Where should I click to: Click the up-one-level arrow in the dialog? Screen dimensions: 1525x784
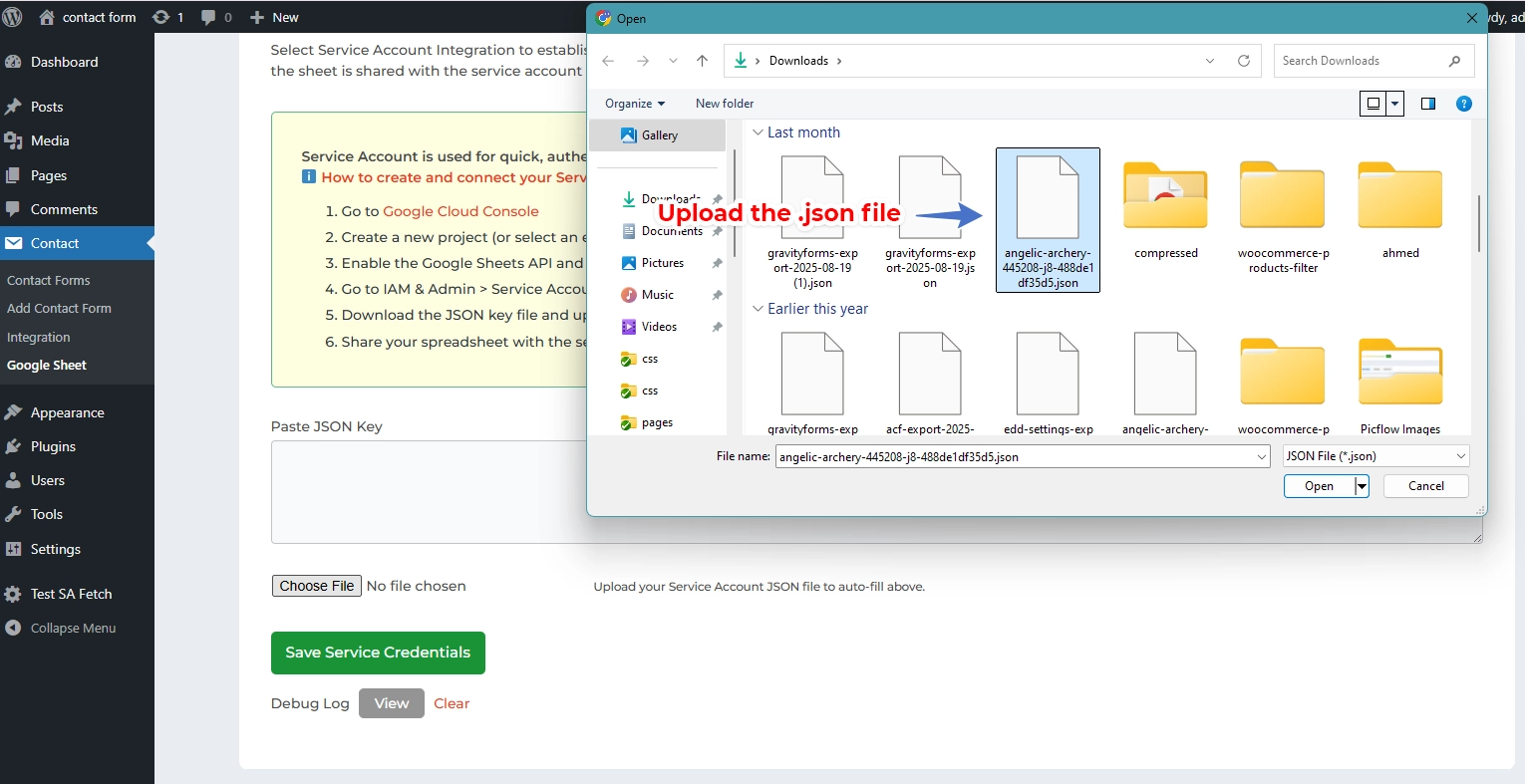pos(702,61)
